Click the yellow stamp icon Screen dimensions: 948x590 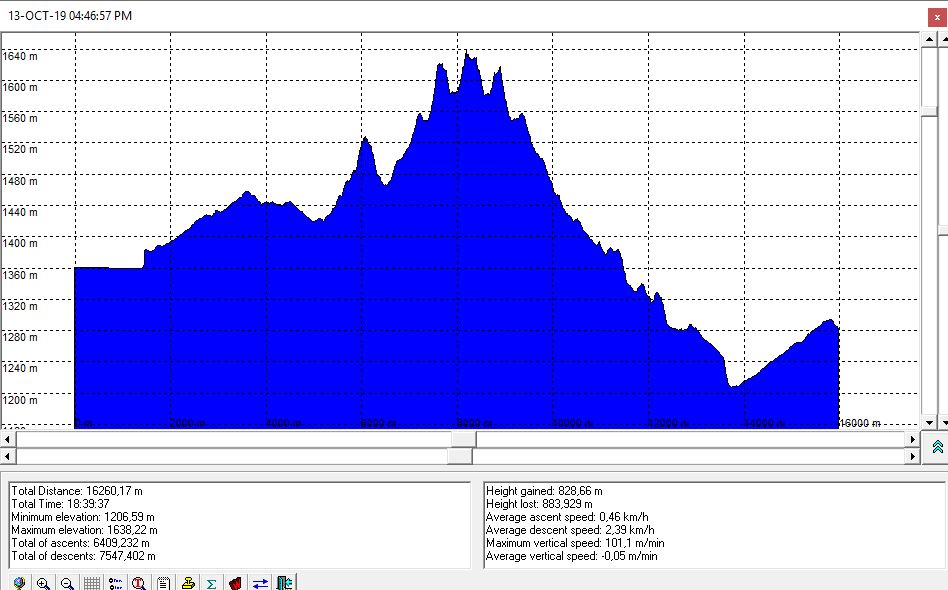[187, 583]
